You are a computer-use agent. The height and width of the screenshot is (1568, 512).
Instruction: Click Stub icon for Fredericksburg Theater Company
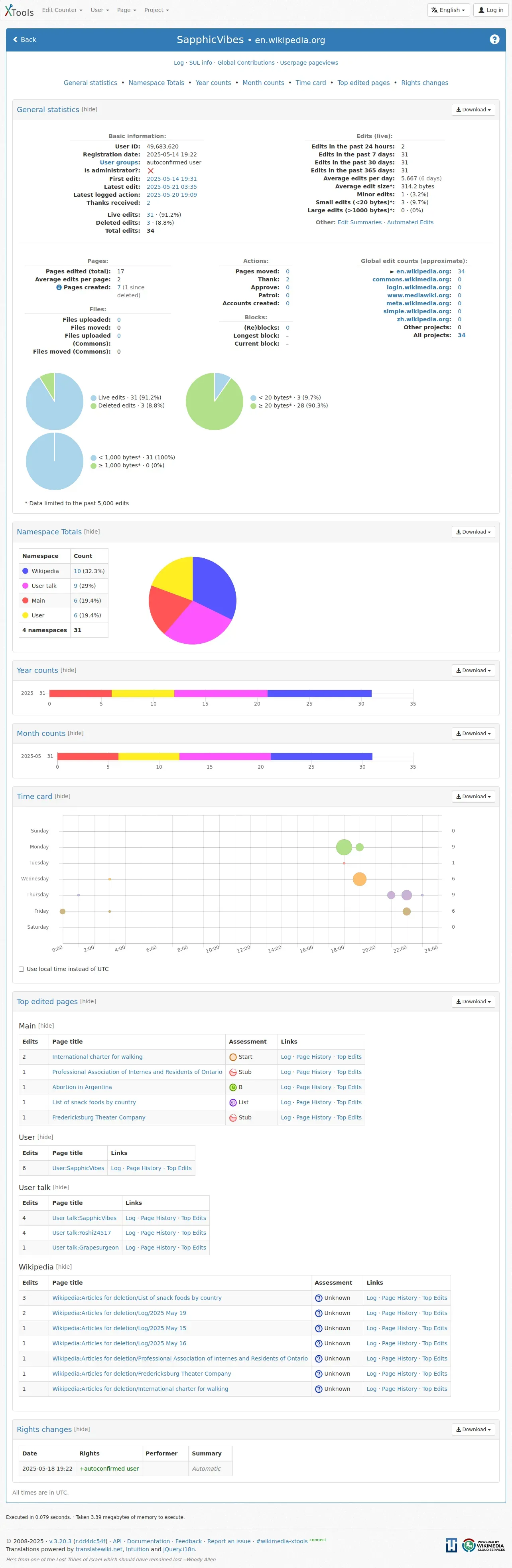[233, 1117]
